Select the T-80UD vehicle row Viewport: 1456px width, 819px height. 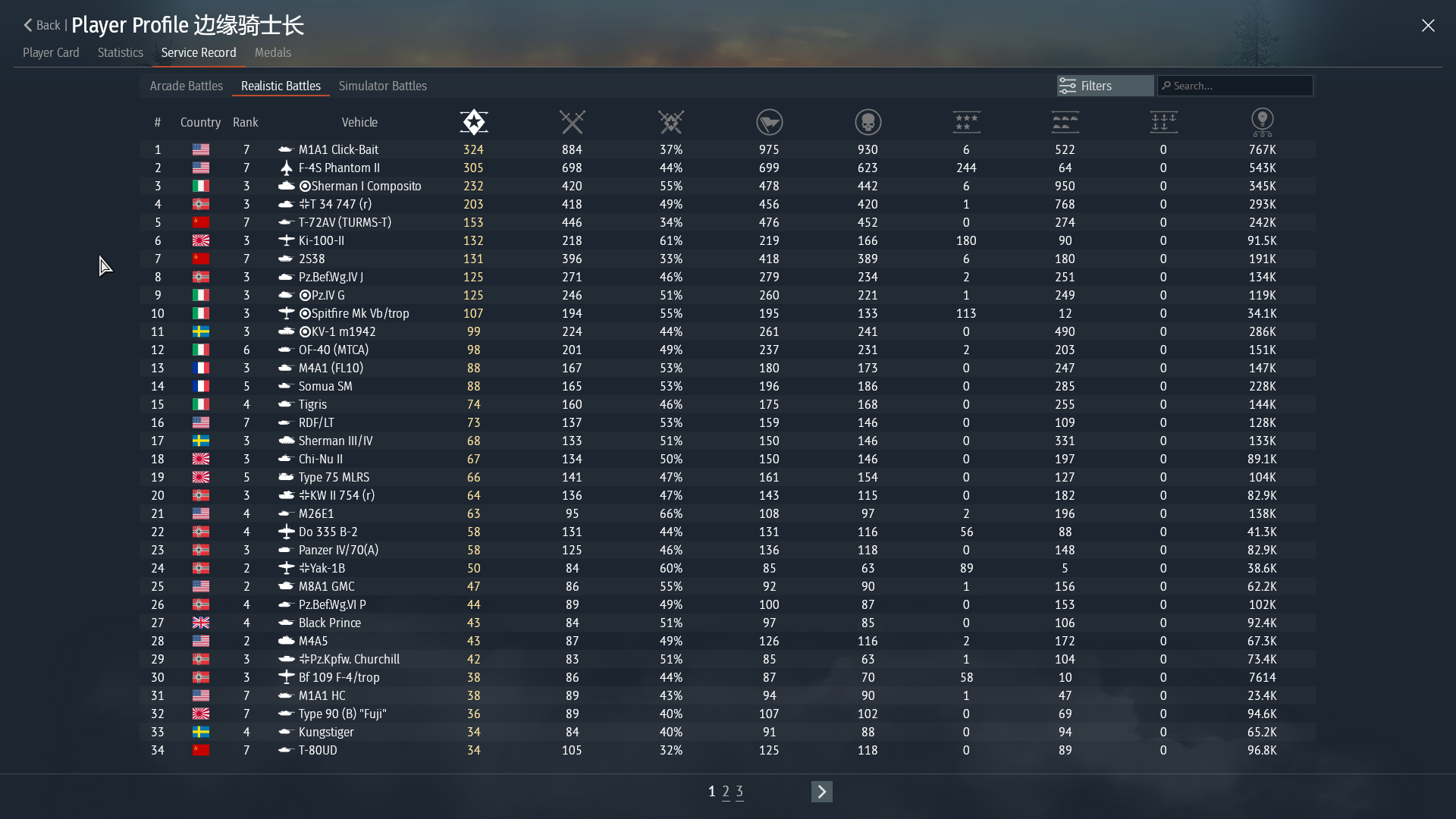pyautogui.click(x=728, y=750)
